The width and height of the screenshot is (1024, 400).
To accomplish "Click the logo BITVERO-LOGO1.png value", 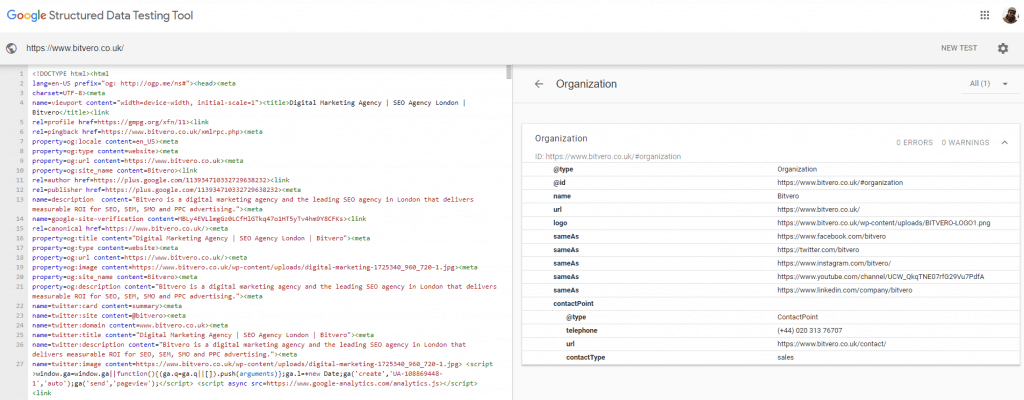I will pyautogui.click(x=884, y=223).
